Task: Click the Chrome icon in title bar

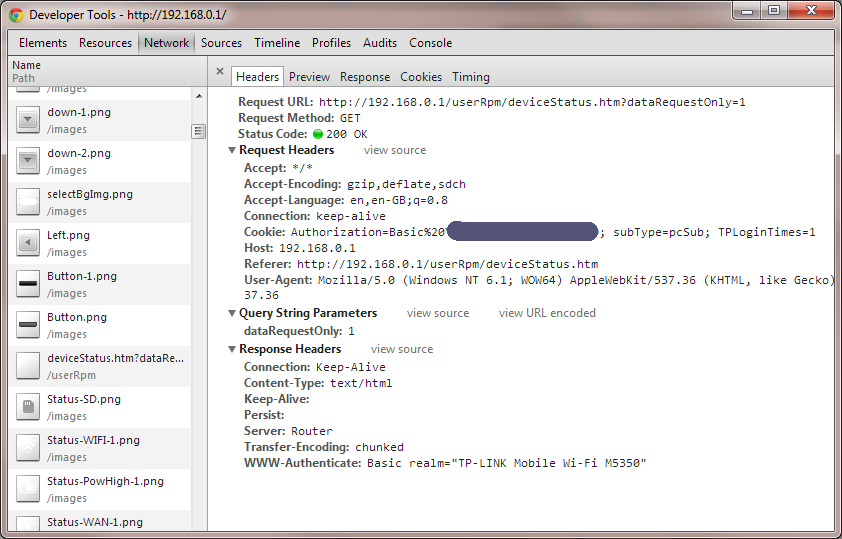Action: pos(16,14)
